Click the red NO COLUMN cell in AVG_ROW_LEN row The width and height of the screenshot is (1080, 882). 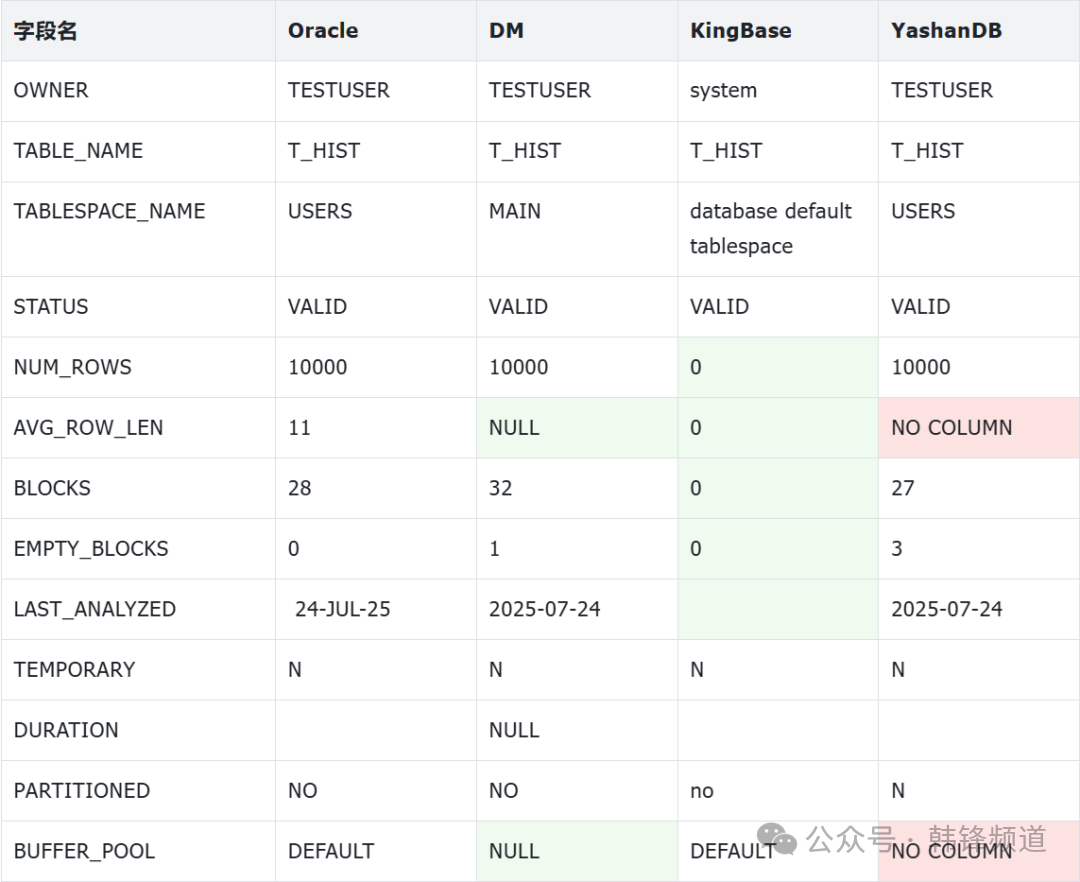[951, 428]
